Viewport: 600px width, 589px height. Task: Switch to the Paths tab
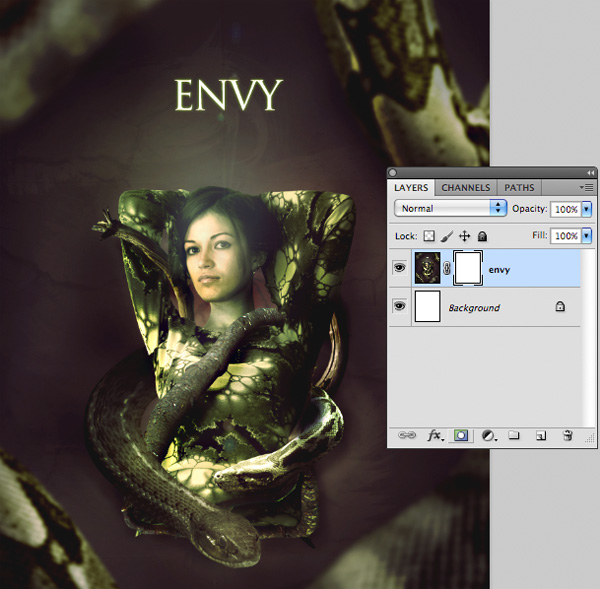coord(519,188)
